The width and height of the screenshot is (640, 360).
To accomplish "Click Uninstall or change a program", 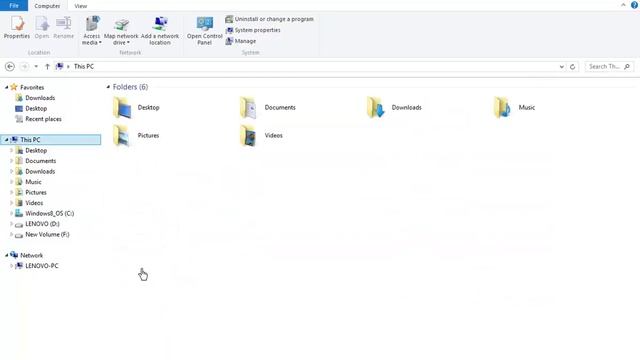I will [x=269, y=19].
